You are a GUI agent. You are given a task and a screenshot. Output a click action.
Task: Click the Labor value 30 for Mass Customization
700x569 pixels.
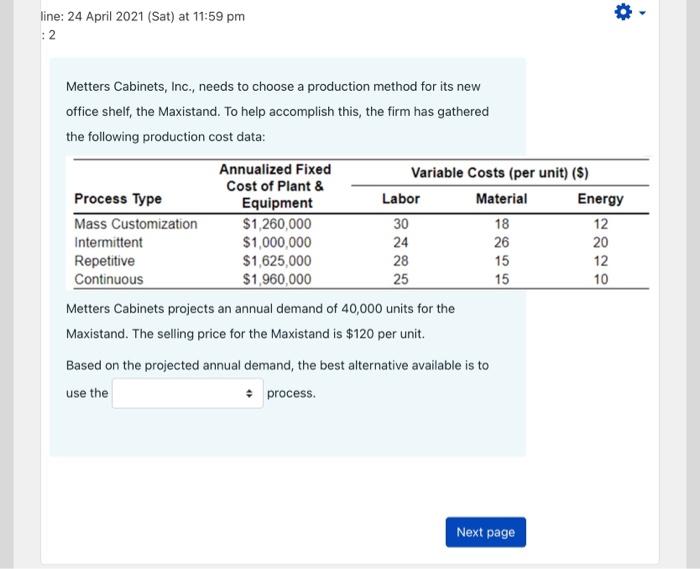coord(401,224)
